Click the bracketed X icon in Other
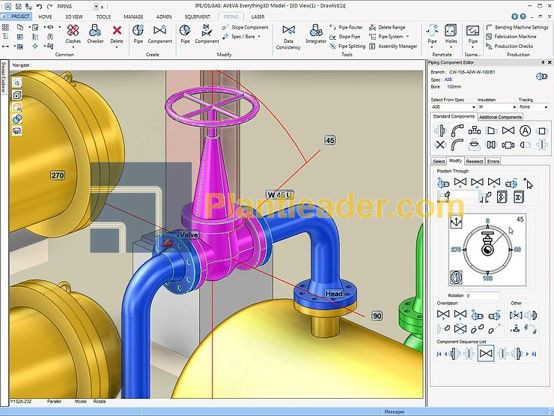The width and height of the screenshot is (554, 416). pos(516,315)
